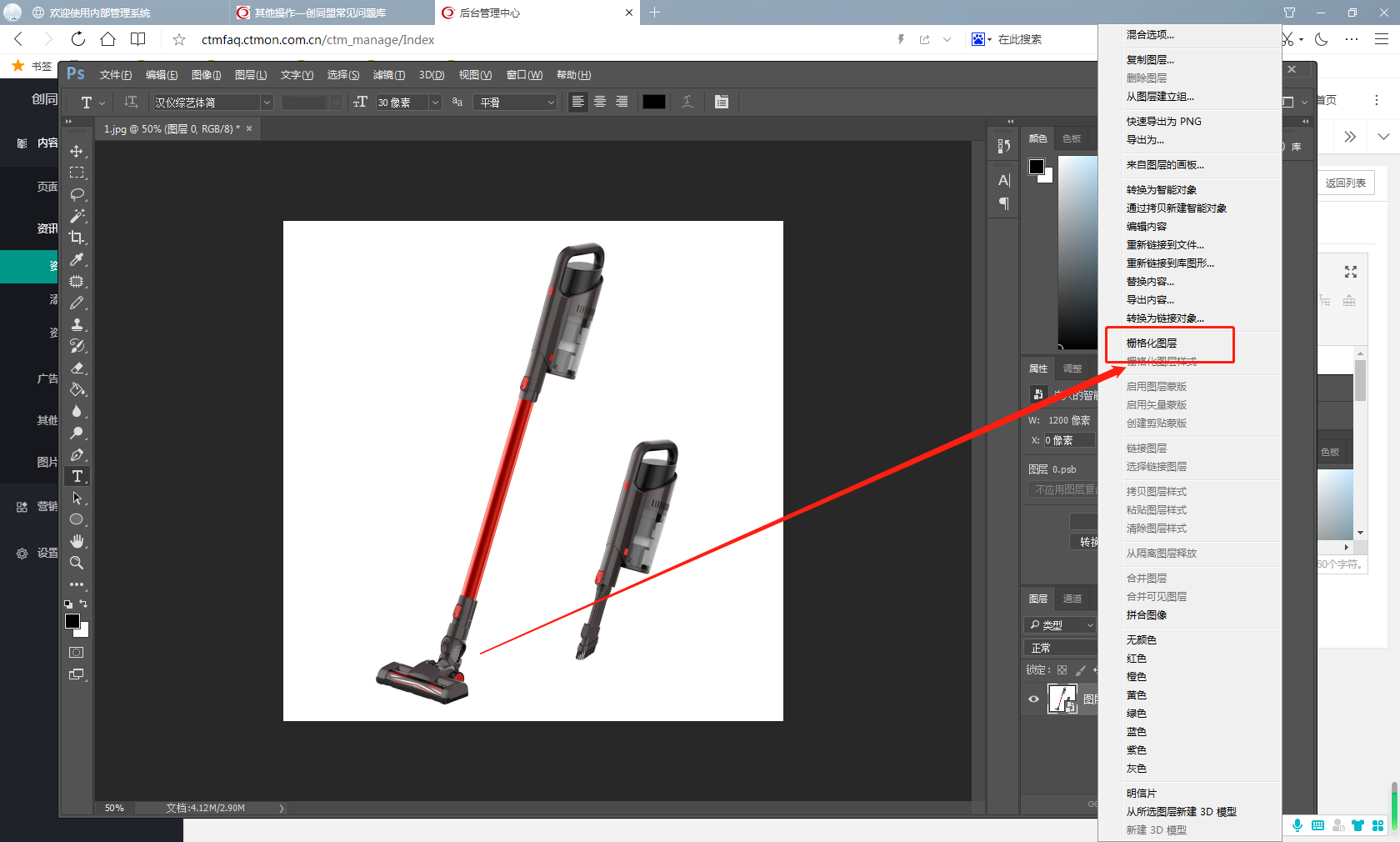1400x842 pixels.
Task: Open the Character panel icon
Action: pyautogui.click(x=1004, y=180)
